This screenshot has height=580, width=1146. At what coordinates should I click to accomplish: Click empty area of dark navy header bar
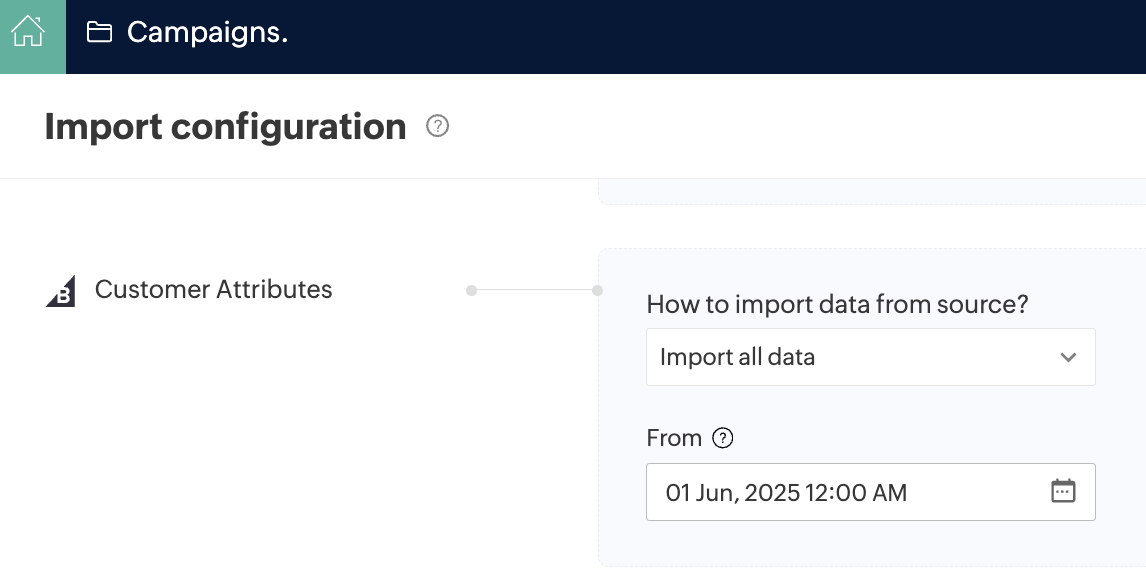tap(700, 36)
